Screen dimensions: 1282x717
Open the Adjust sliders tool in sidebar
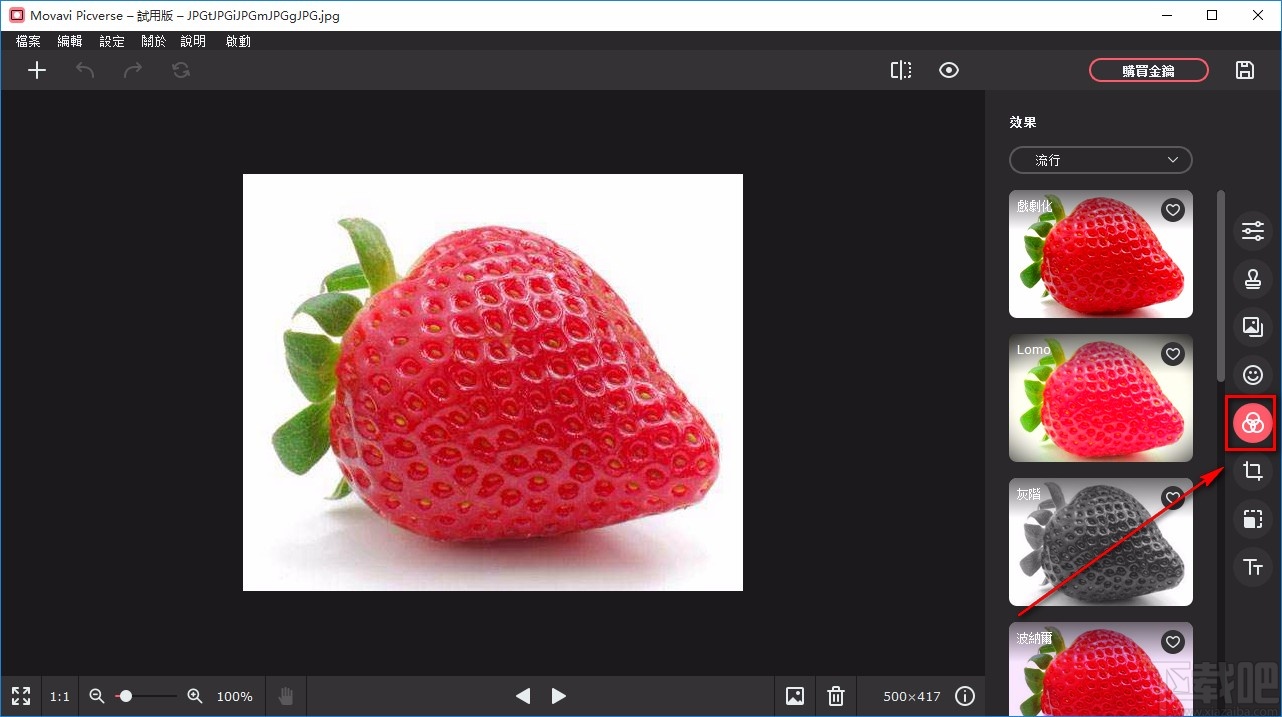coord(1252,231)
